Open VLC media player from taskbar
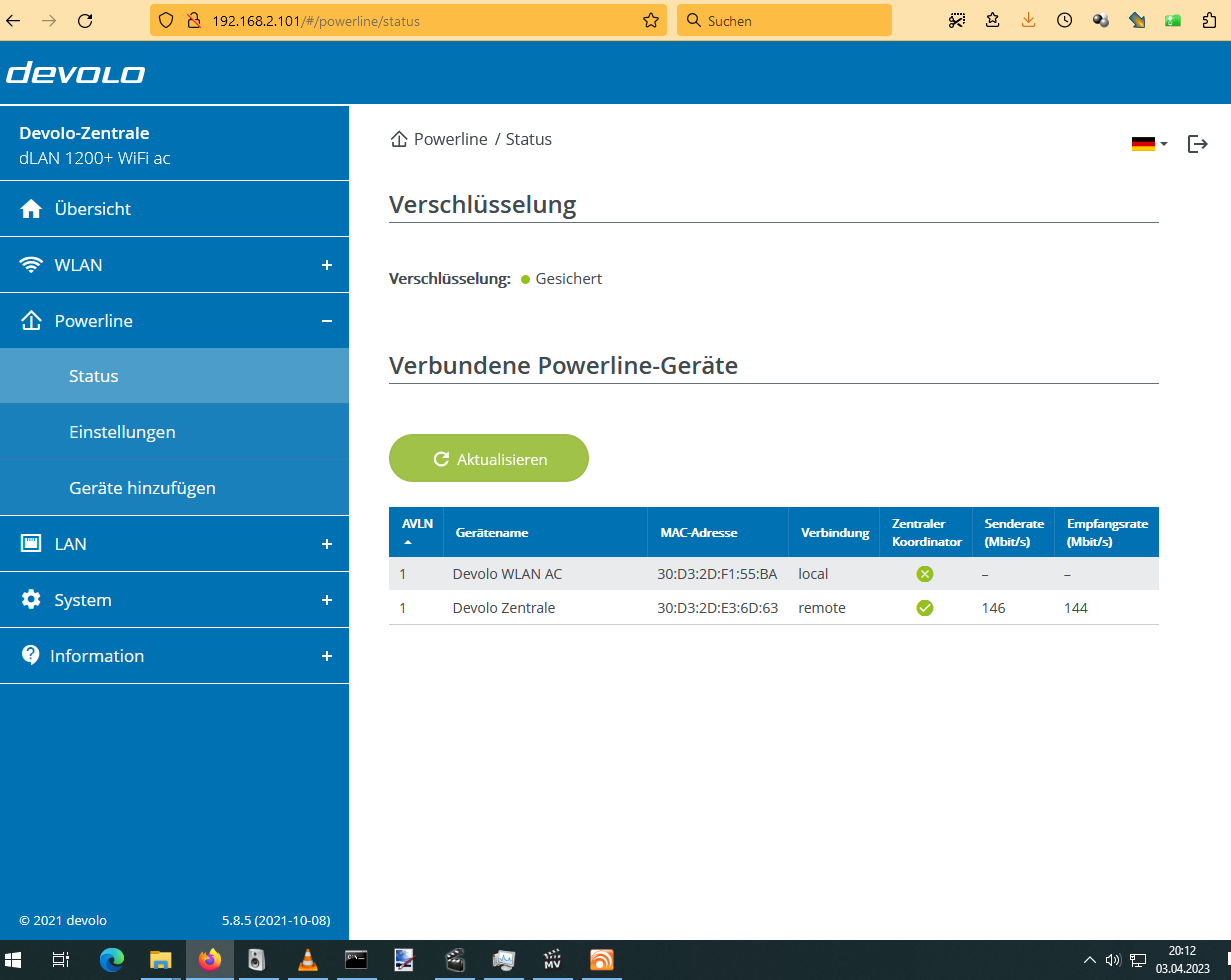This screenshot has width=1231, height=980. (x=308, y=960)
